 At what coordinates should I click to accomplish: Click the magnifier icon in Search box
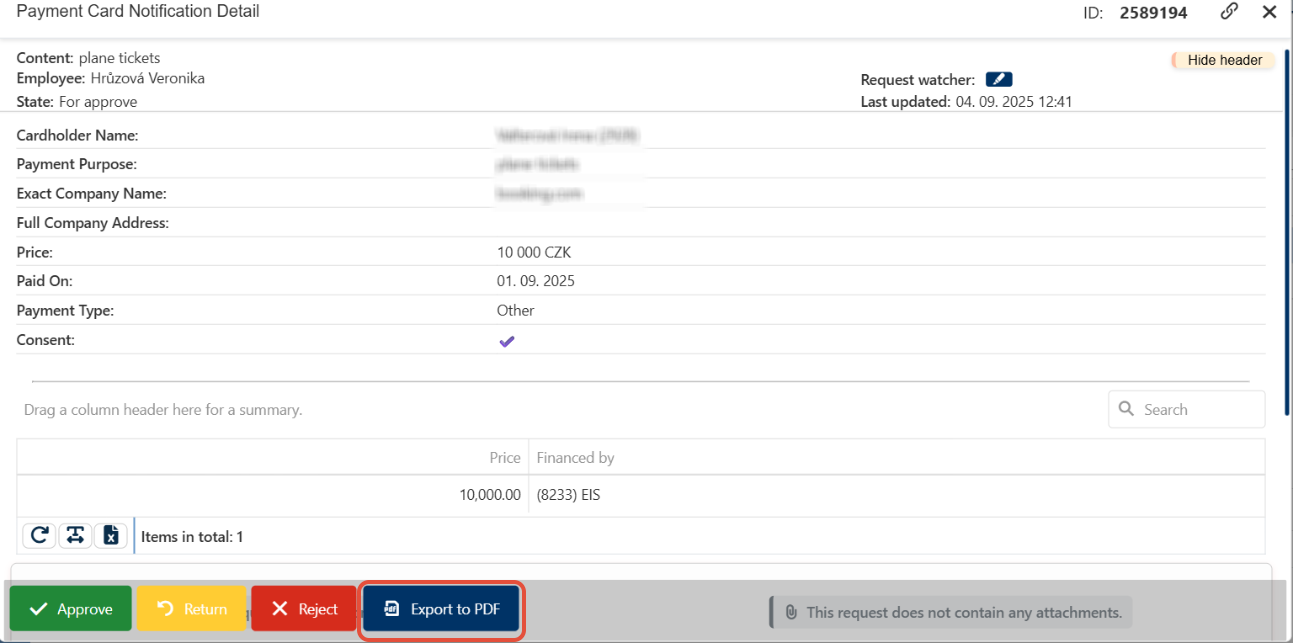[x=1126, y=409]
